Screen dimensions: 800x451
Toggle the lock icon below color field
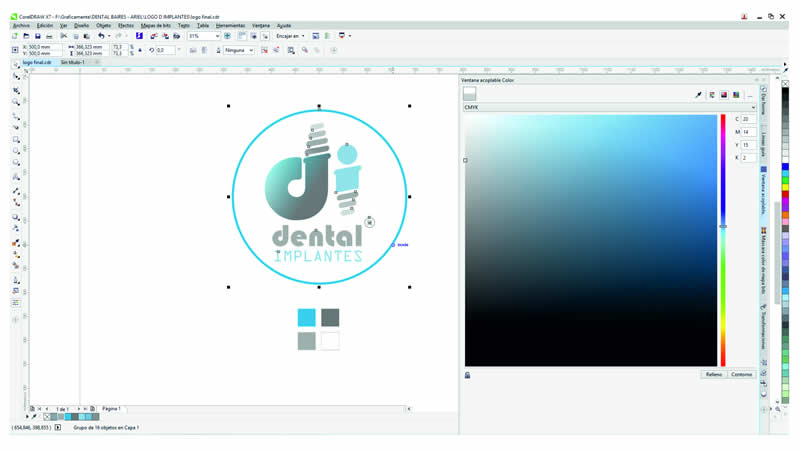467,375
